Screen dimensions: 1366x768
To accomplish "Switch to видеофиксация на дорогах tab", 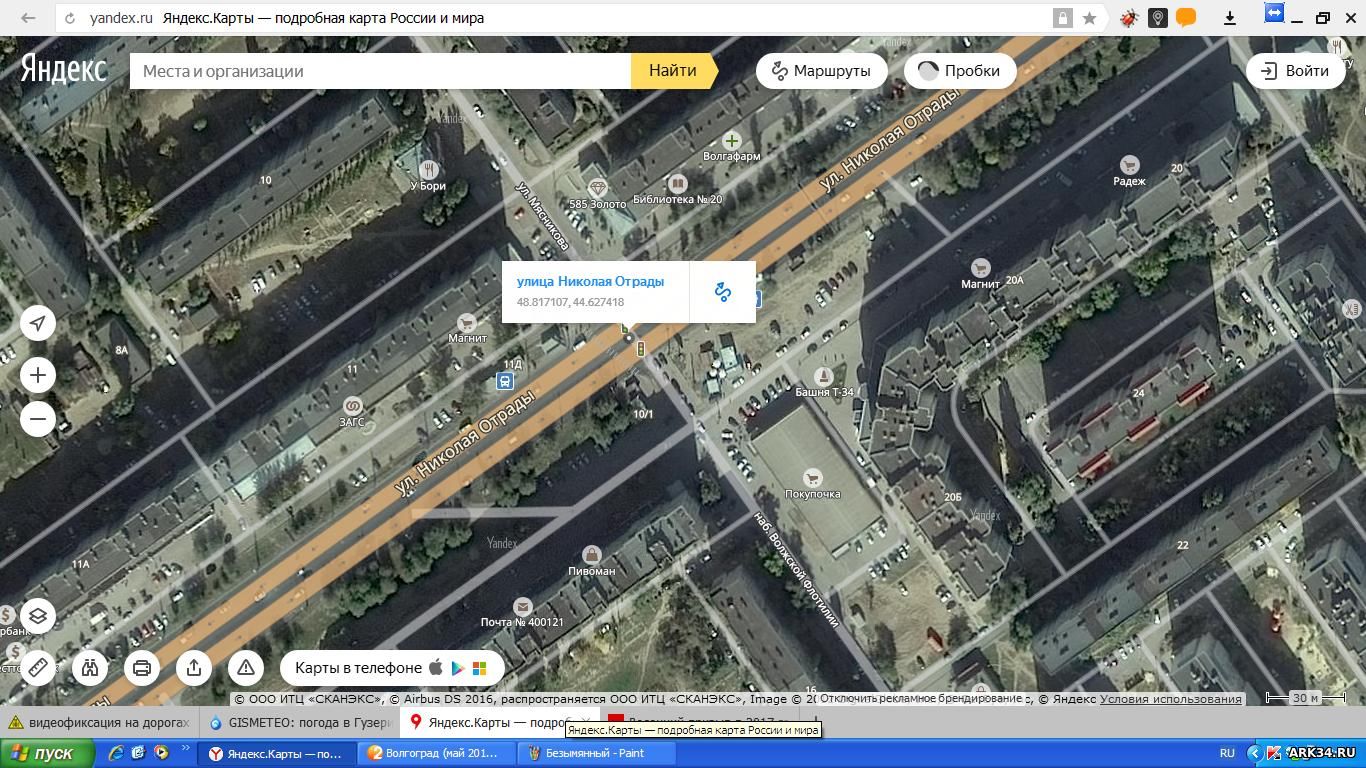I will (x=100, y=722).
